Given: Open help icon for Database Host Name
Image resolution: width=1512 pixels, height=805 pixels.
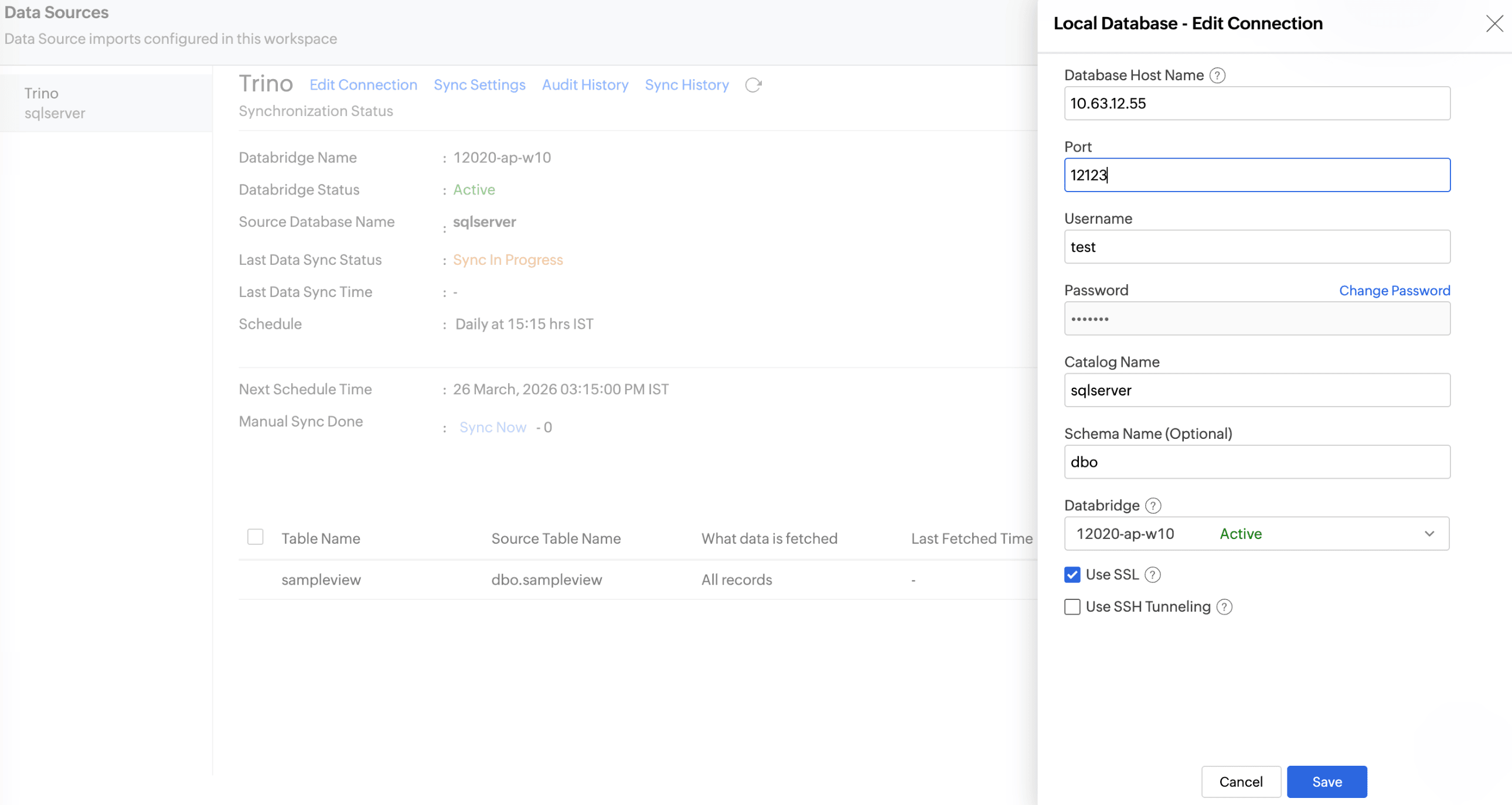Looking at the screenshot, I should [1217, 75].
